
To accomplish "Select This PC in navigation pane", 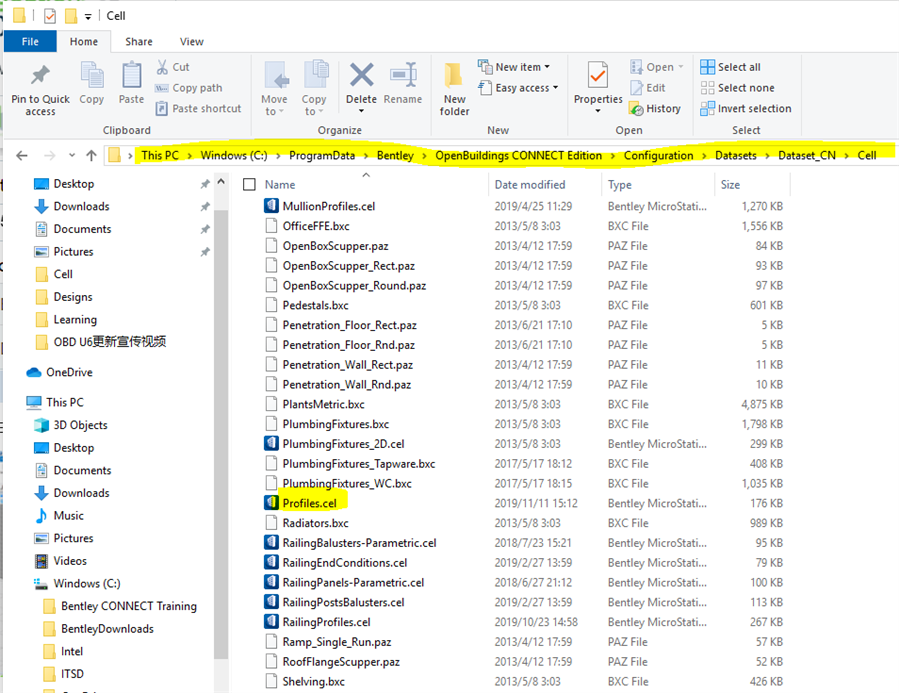I will tap(64, 402).
